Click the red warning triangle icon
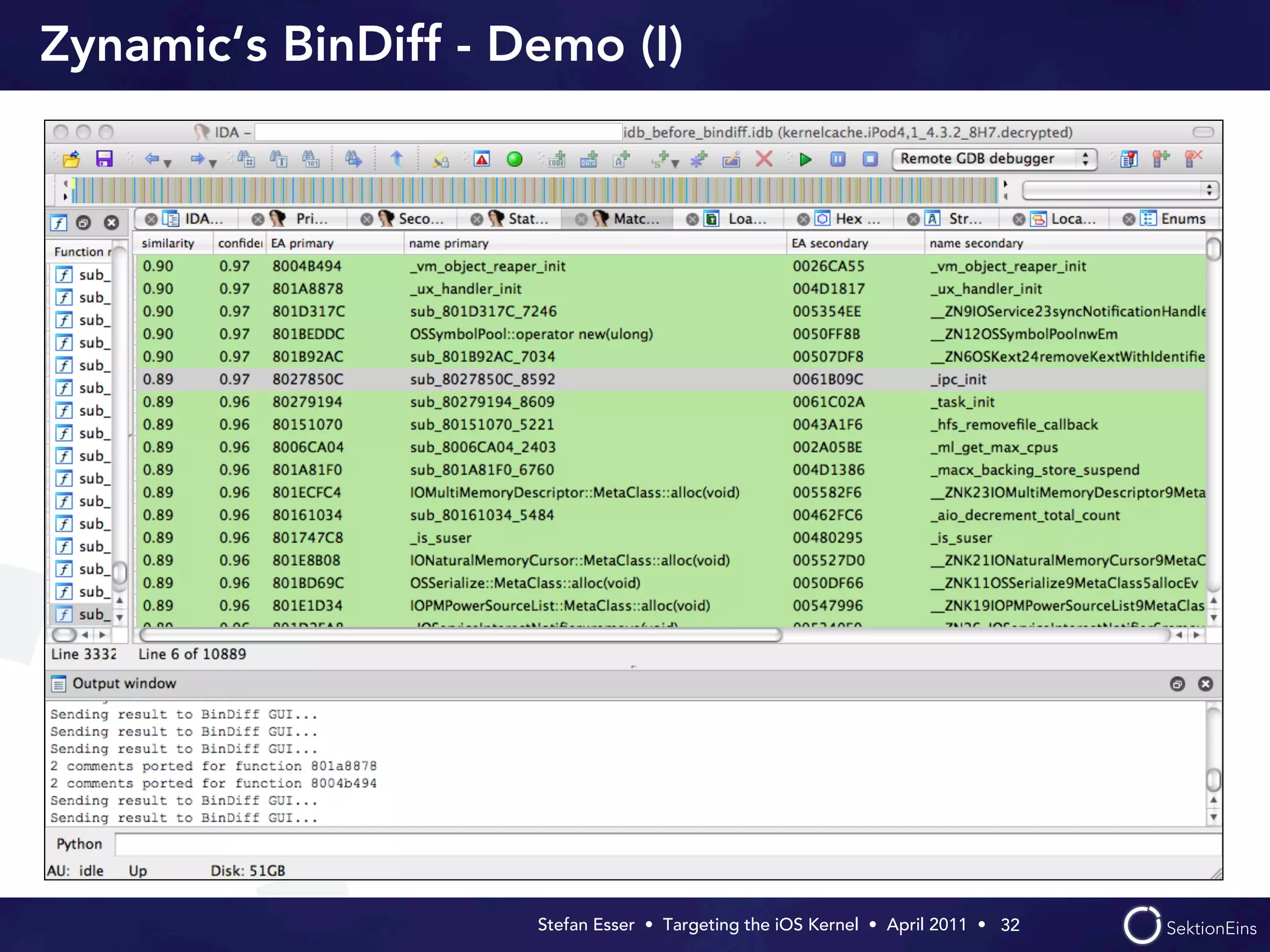The width and height of the screenshot is (1270, 952). click(482, 159)
